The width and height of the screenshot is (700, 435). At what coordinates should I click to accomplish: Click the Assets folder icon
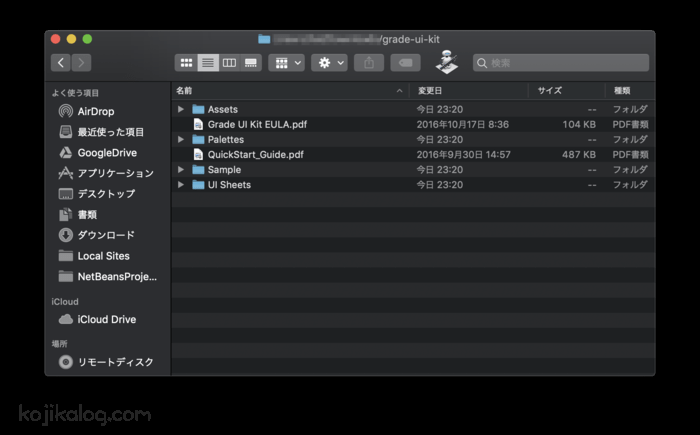(198, 109)
